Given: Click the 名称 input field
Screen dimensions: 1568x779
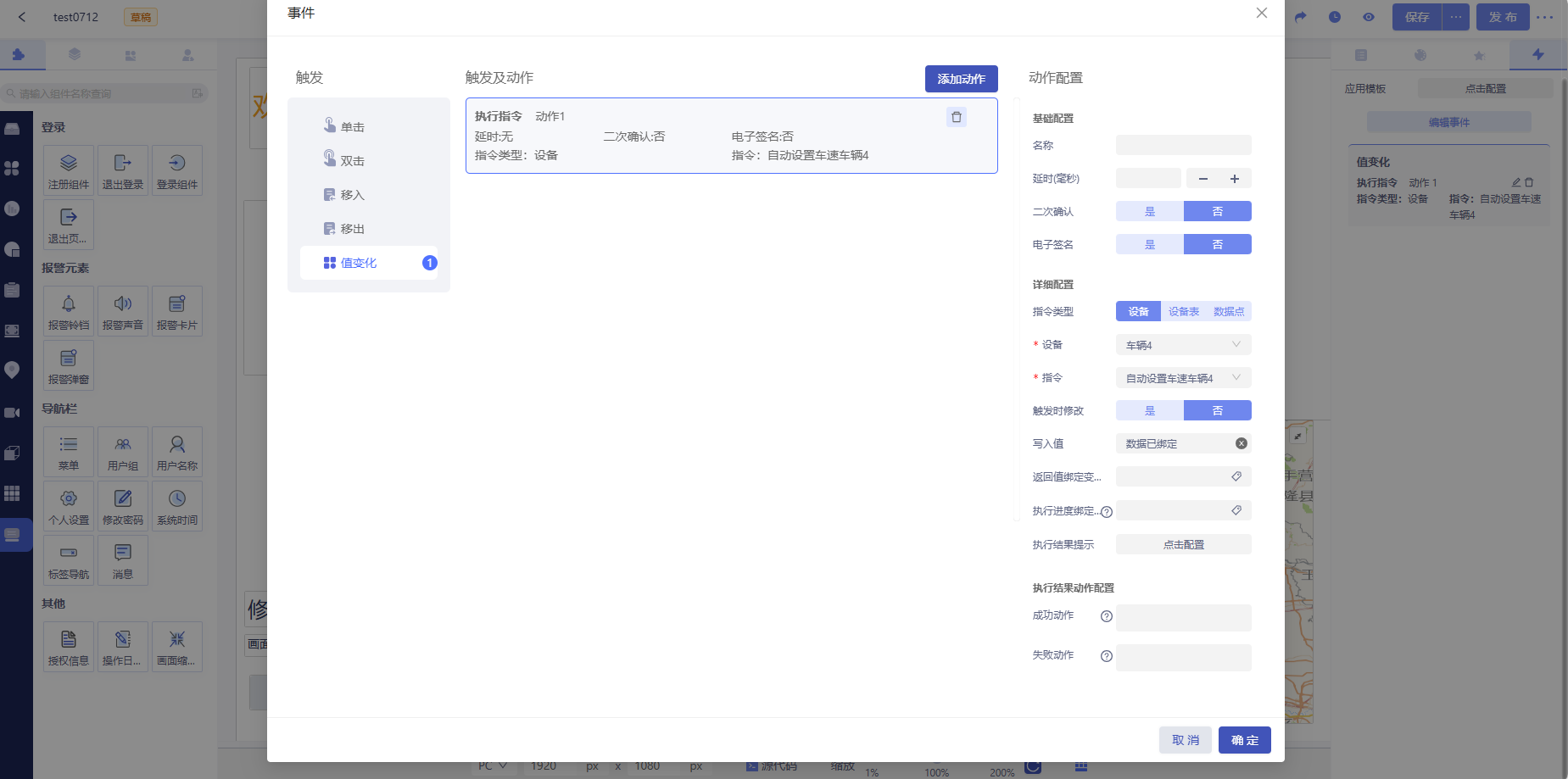Looking at the screenshot, I should (x=1183, y=145).
